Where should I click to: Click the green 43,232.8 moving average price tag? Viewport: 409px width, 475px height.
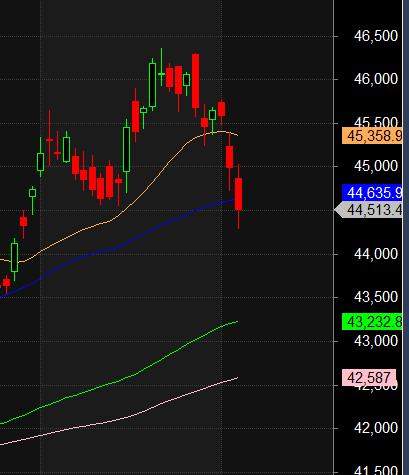[x=372, y=322]
